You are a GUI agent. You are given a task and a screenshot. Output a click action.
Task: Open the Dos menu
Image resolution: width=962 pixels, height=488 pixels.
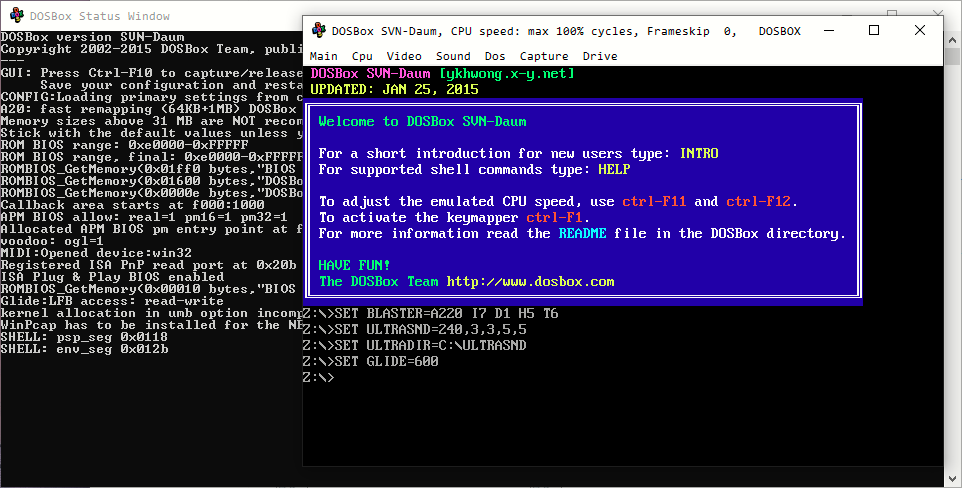(494, 56)
